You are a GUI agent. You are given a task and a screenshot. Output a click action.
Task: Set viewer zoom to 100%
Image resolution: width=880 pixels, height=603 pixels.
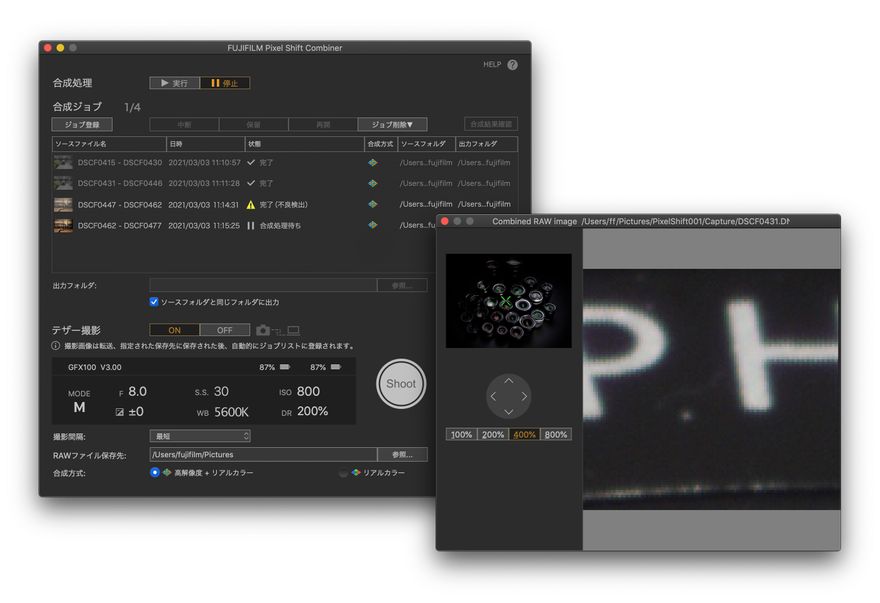pos(461,435)
